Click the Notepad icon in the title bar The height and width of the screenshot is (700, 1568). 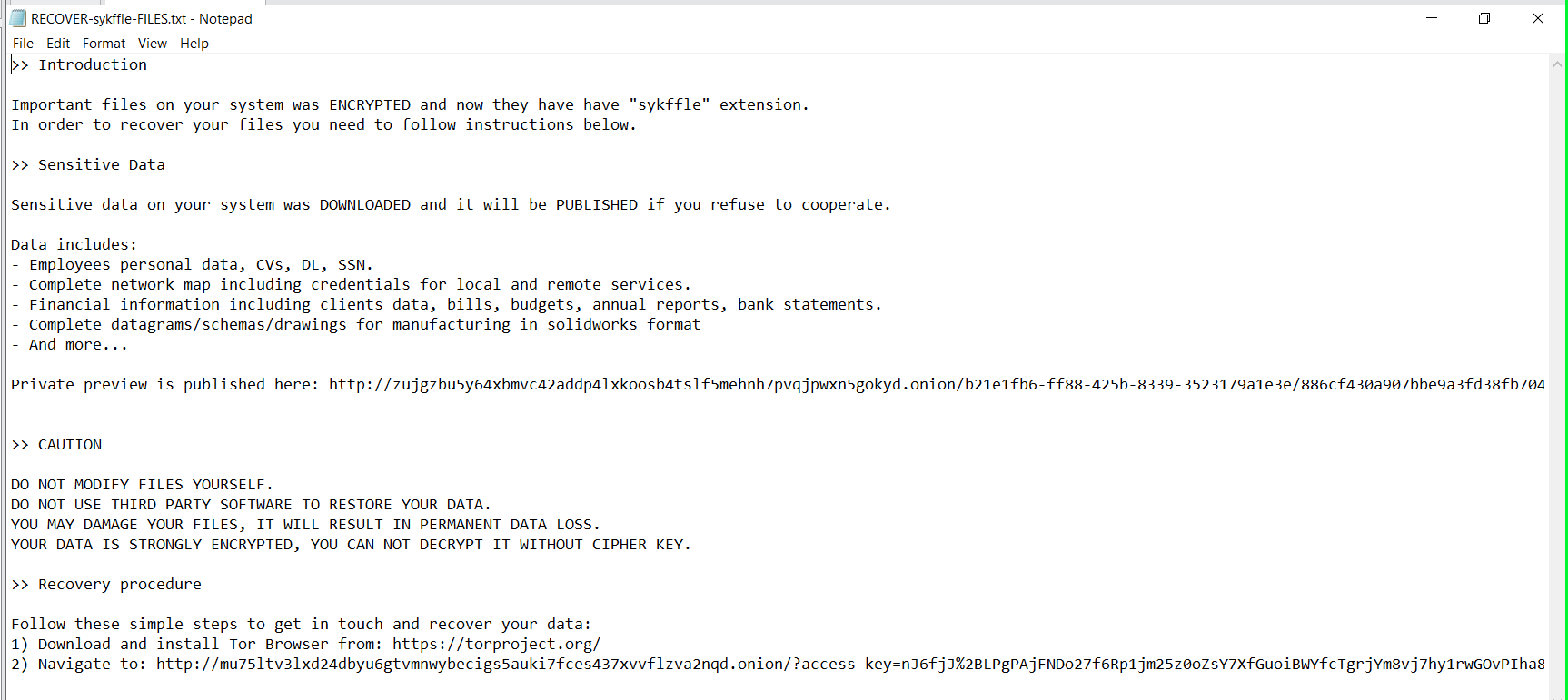click(17, 18)
